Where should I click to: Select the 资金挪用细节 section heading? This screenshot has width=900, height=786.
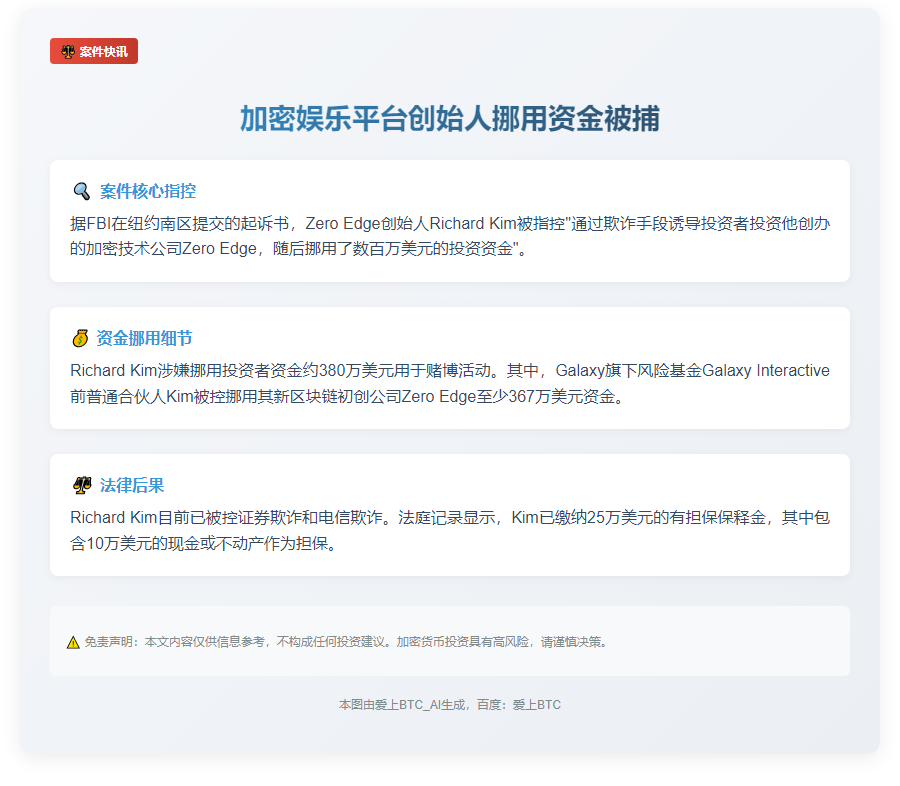(x=144, y=338)
